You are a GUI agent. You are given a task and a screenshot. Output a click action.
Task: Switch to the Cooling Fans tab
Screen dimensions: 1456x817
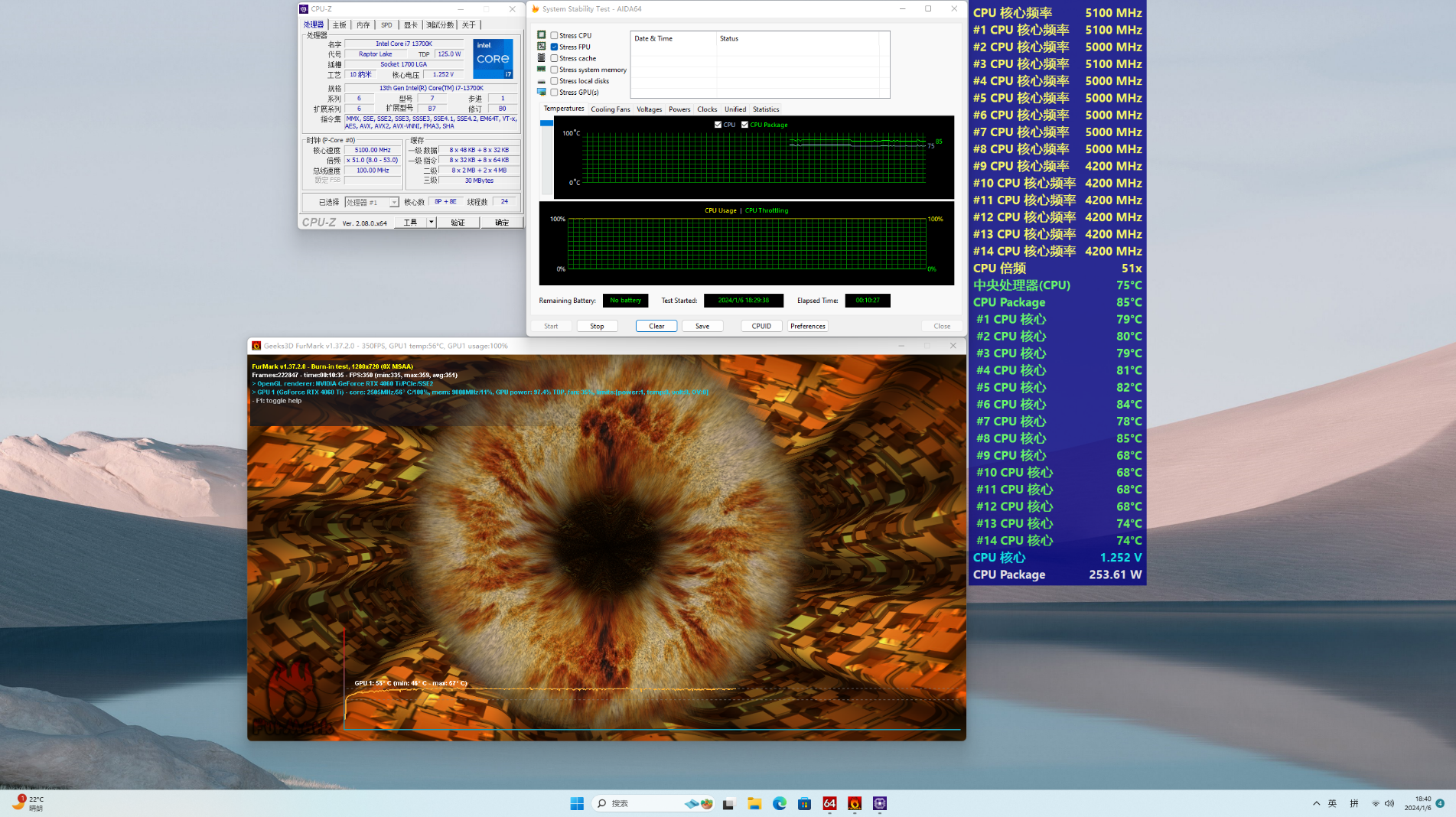(611, 109)
